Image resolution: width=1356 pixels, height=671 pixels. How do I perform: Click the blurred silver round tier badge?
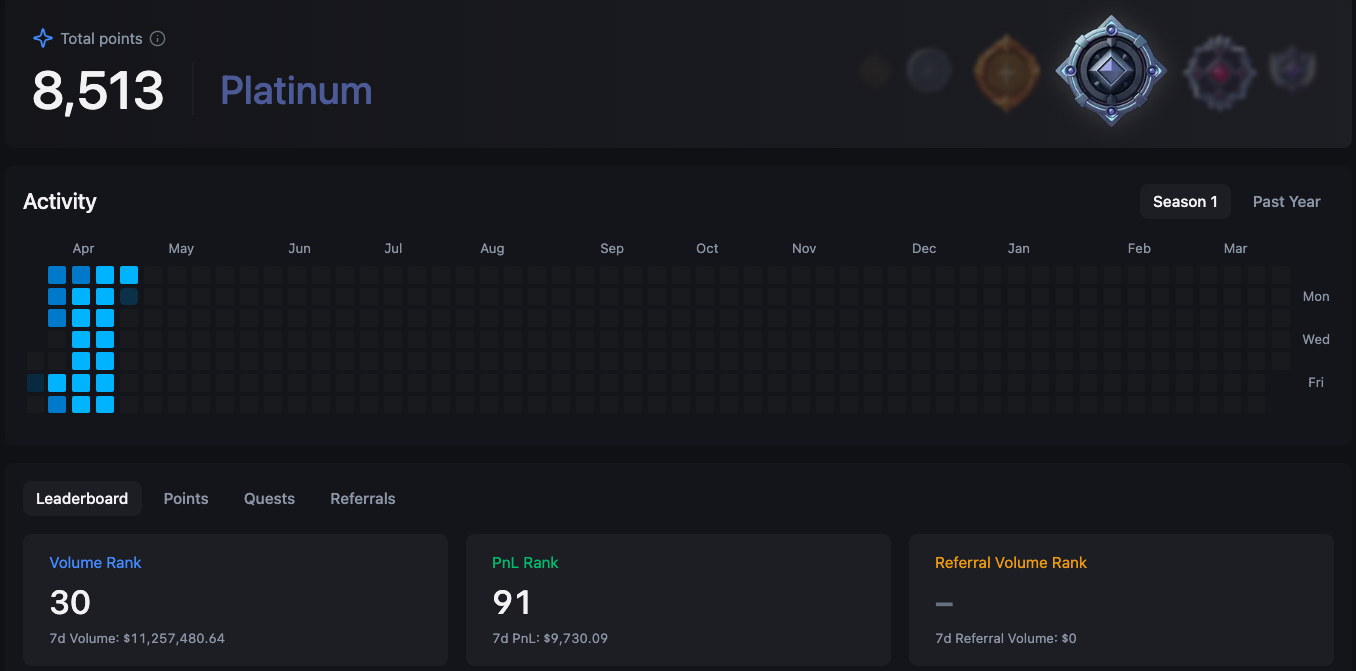pyautogui.click(x=928, y=71)
